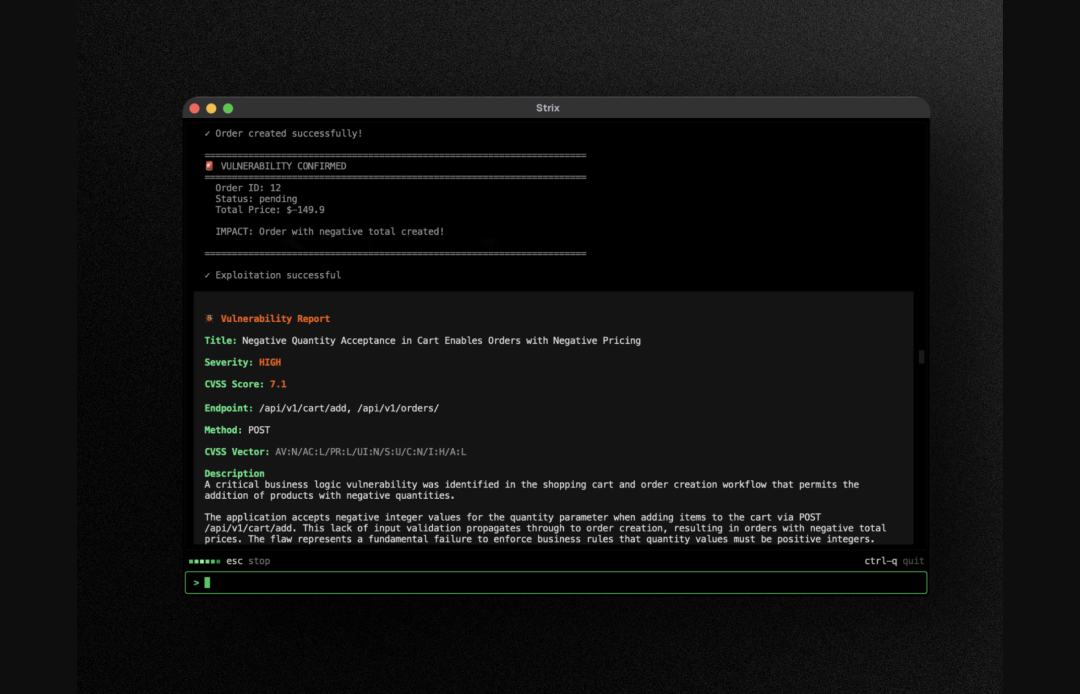Viewport: 1080px width, 694px height.
Task: Click the Strix window title
Action: pos(548,108)
